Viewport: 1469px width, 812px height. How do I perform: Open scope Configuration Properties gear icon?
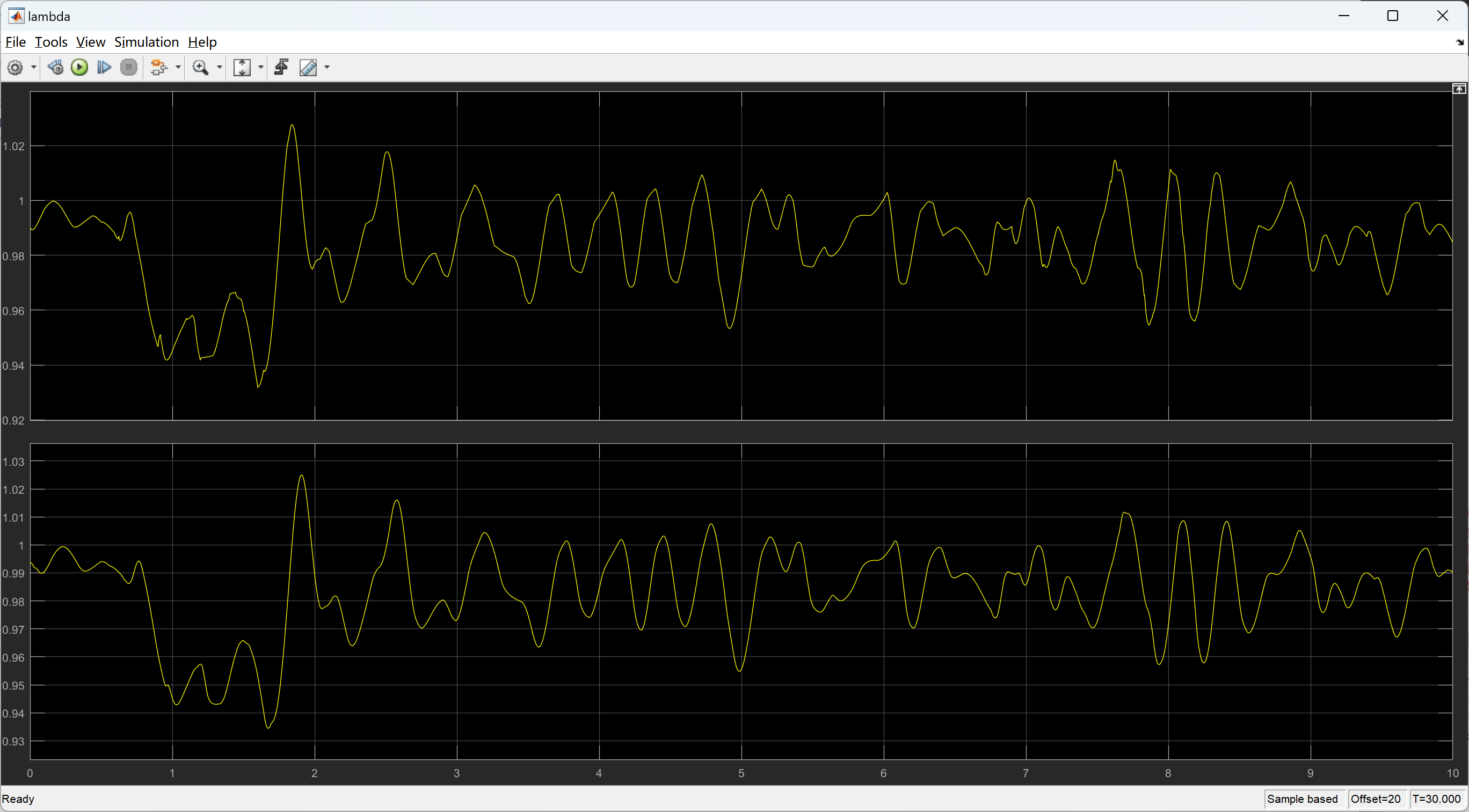click(16, 68)
